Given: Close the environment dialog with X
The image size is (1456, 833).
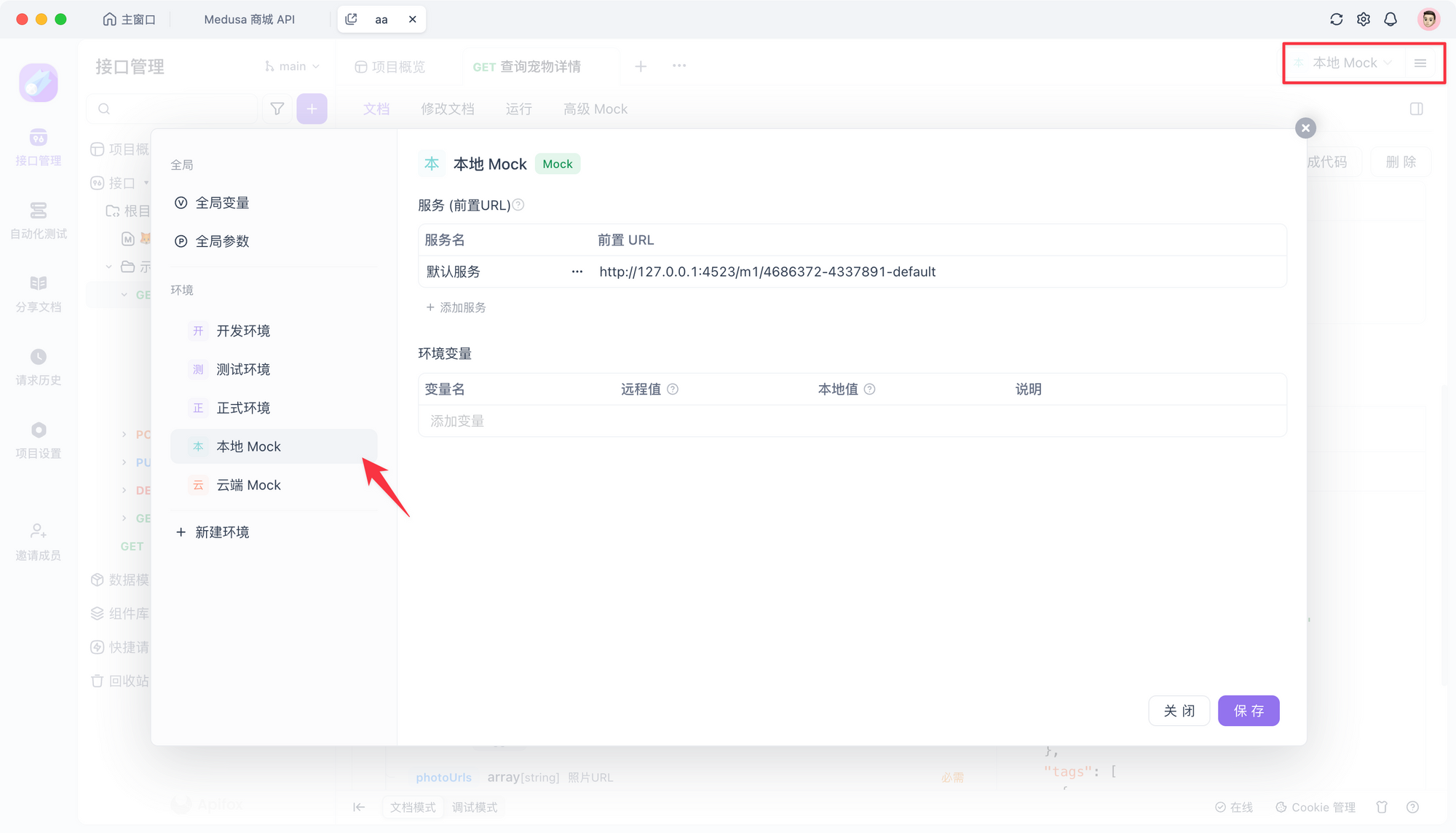Looking at the screenshot, I should click(x=1305, y=128).
